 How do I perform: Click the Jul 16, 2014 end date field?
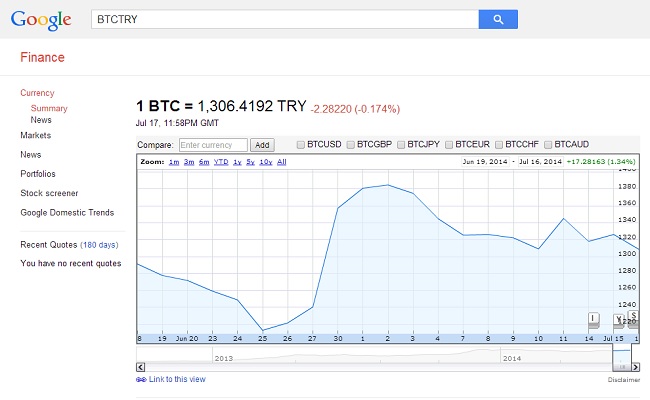(540, 162)
